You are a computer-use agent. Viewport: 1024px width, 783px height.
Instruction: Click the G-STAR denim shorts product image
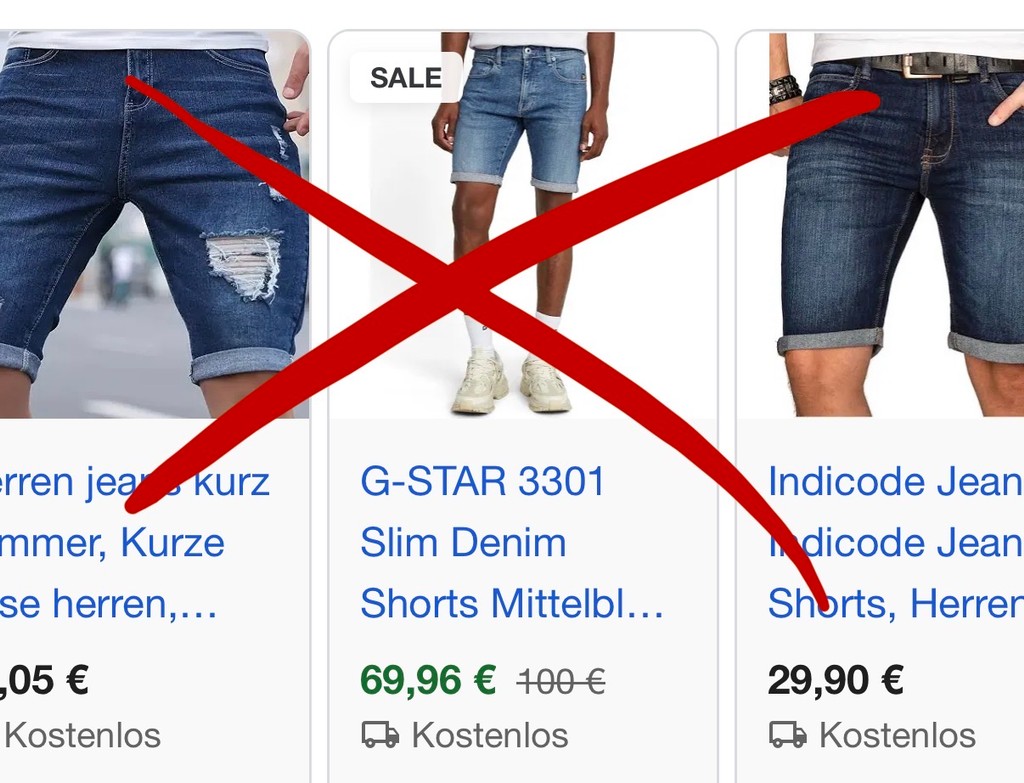523,224
